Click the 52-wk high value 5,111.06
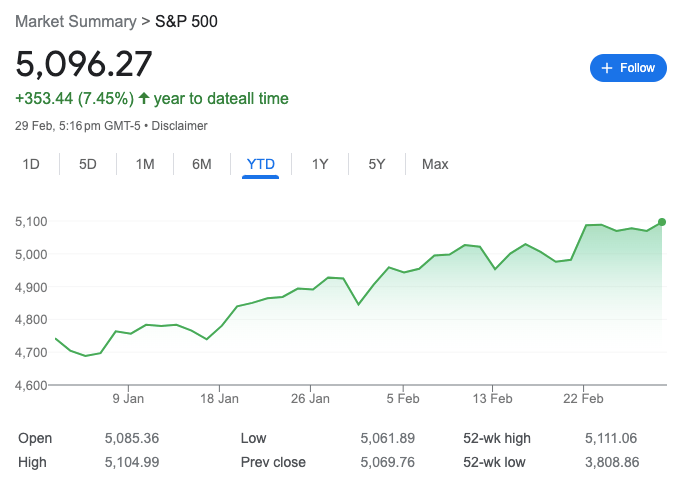The image size is (694, 482). 611,438
